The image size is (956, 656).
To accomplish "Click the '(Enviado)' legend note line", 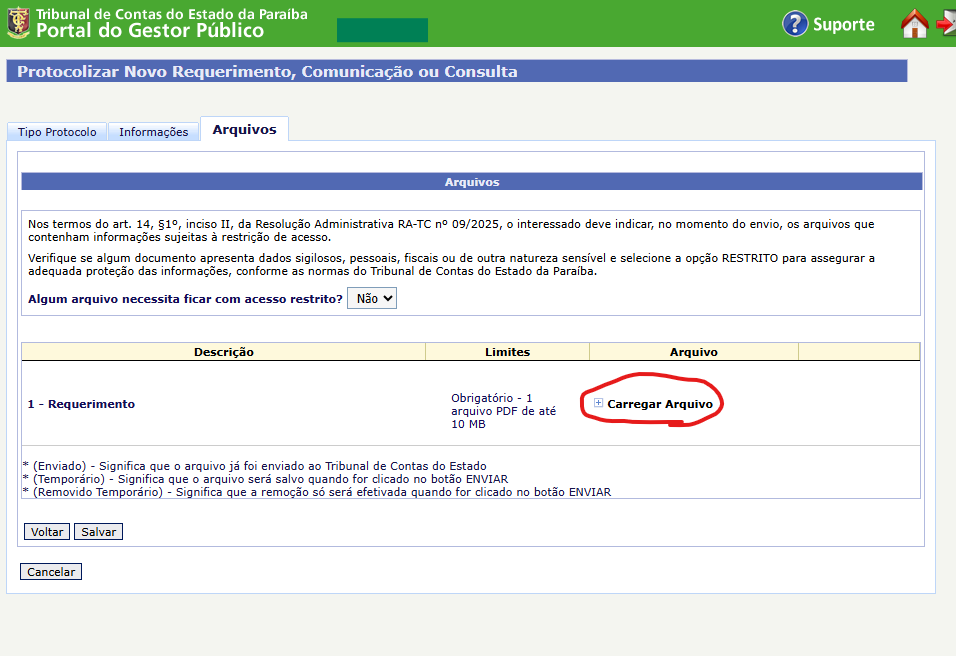I will (255, 466).
